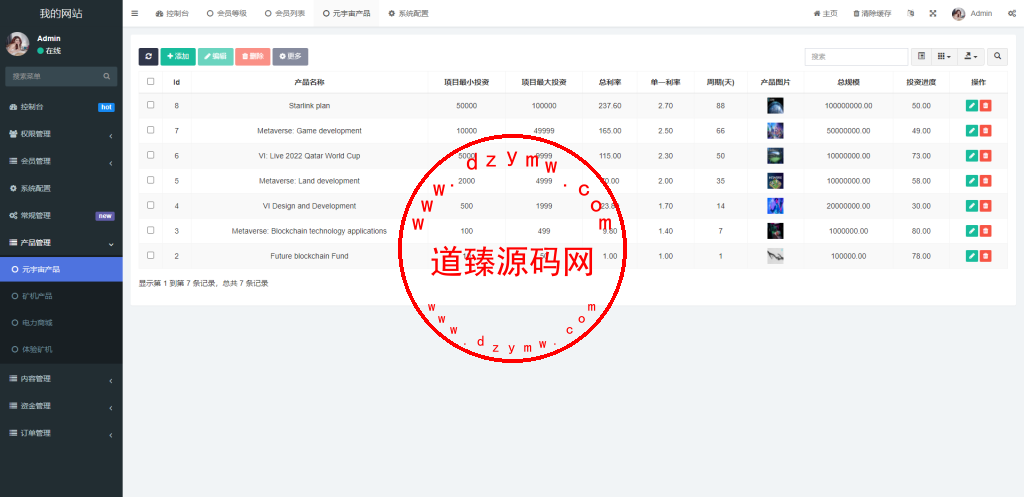1024x497 pixels.
Task: Go to 主页 link in header
Action: tap(825, 13)
